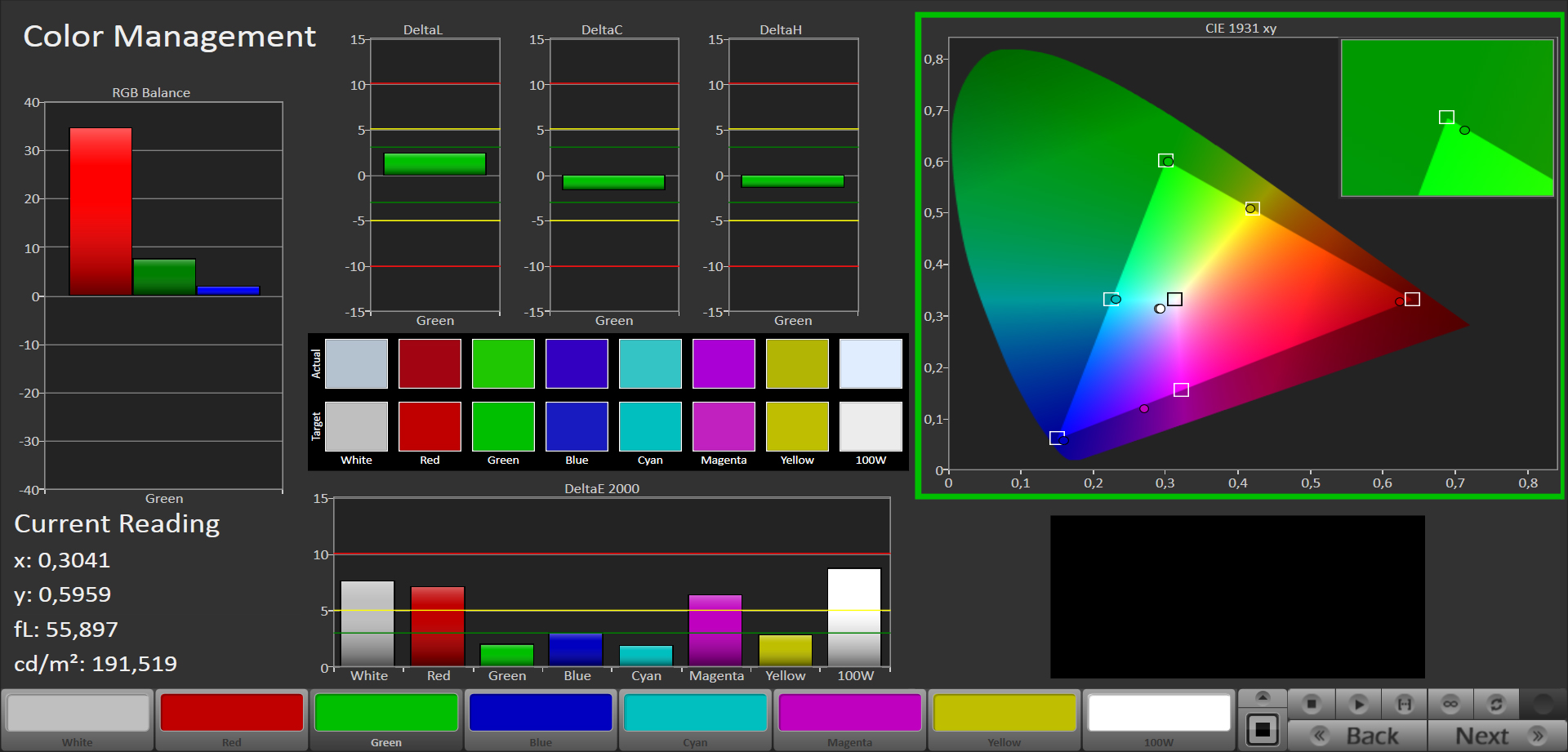The width and height of the screenshot is (1568, 752).
Task: Select the Blue swatch in bottom strip
Action: pyautogui.click(x=541, y=714)
